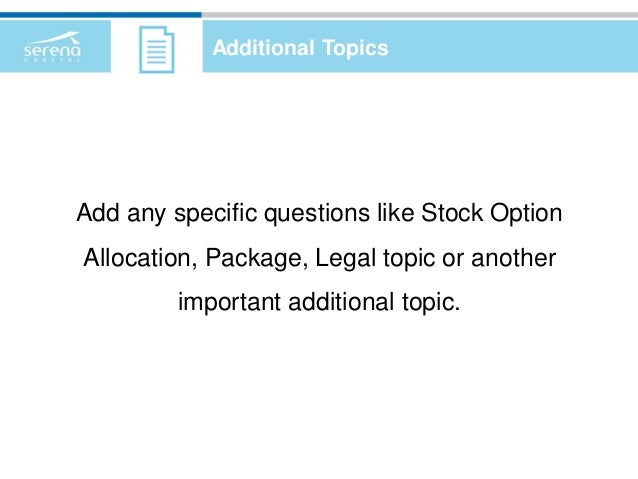Click the text lines inside the document icon
638x479 pixels.
click(156, 52)
